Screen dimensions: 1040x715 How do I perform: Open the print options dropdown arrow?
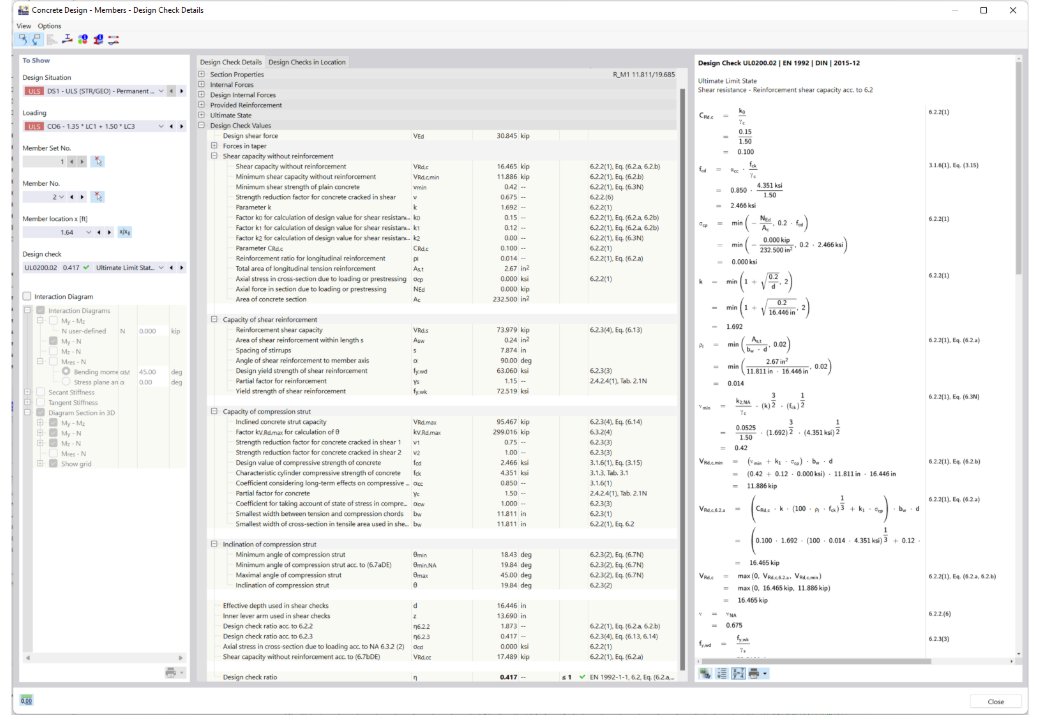pyautogui.click(x=765, y=674)
